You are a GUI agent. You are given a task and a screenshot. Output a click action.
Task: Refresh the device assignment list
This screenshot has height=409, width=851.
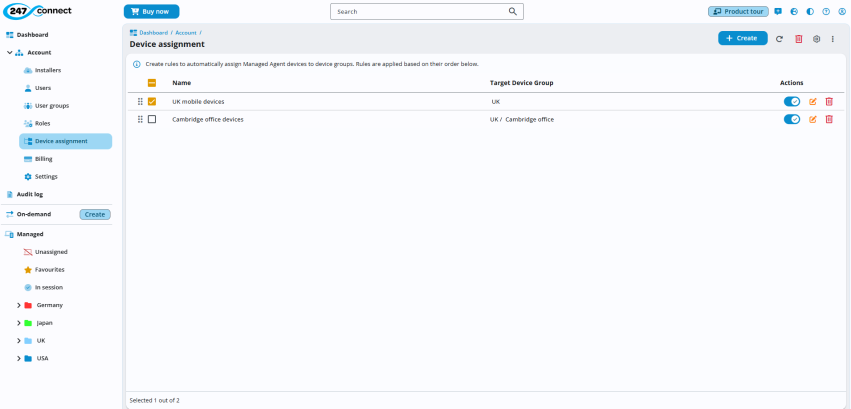pos(779,39)
